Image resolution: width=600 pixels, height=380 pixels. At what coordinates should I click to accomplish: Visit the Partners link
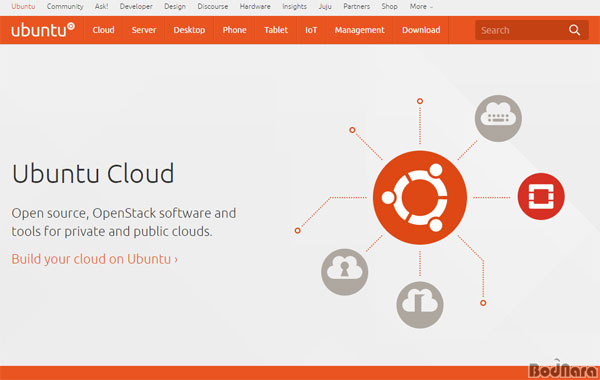356,7
